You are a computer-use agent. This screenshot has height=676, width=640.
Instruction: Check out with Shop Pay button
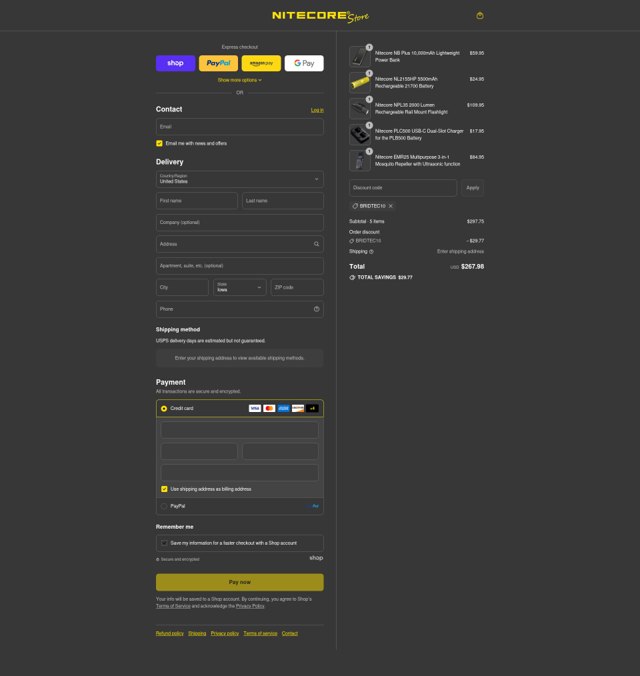click(x=176, y=63)
